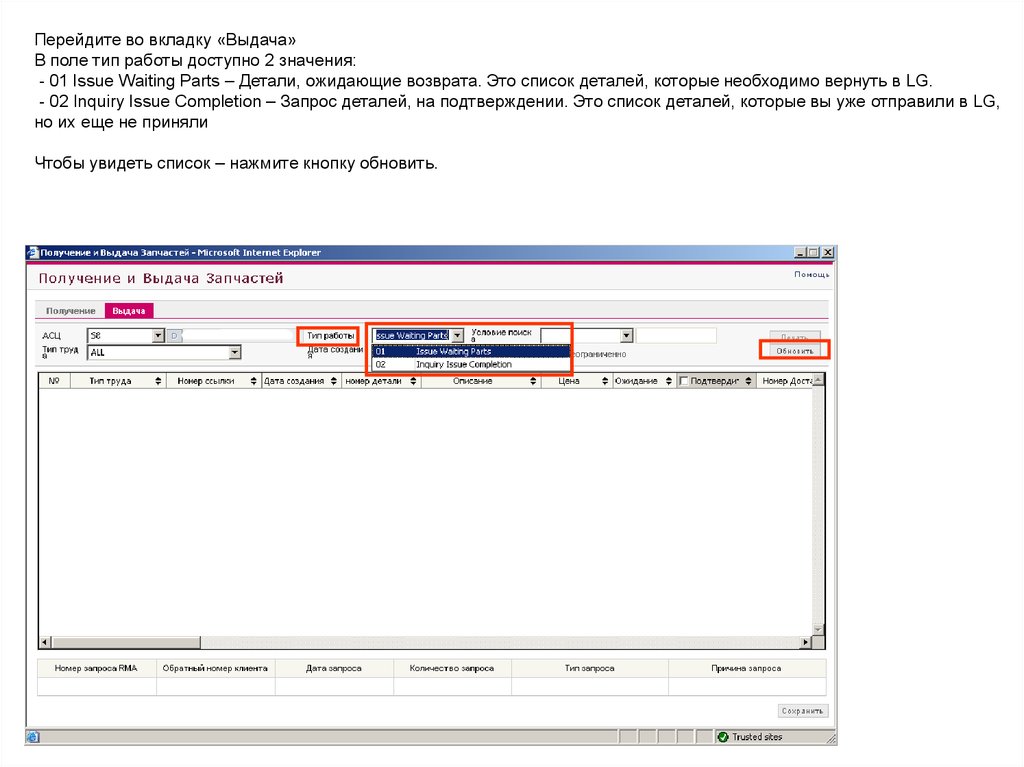Image resolution: width=1024 pixels, height=767 pixels.
Task: Click the Номер Доставки column header
Action: 786,381
